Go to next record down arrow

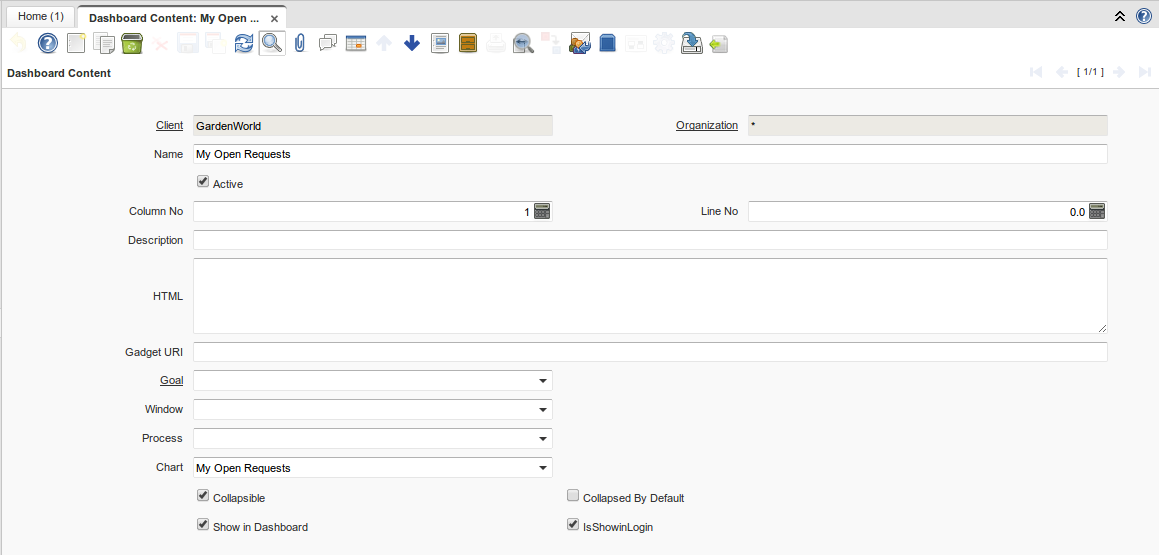tap(412, 44)
